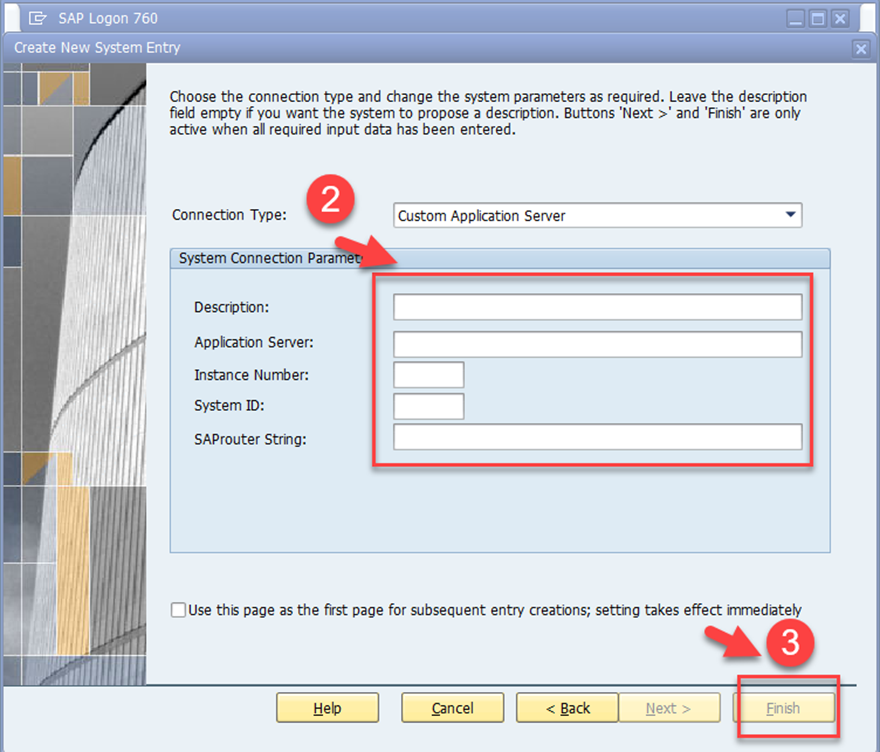Enable 'Use this page as the first page' checkbox

coord(178,610)
